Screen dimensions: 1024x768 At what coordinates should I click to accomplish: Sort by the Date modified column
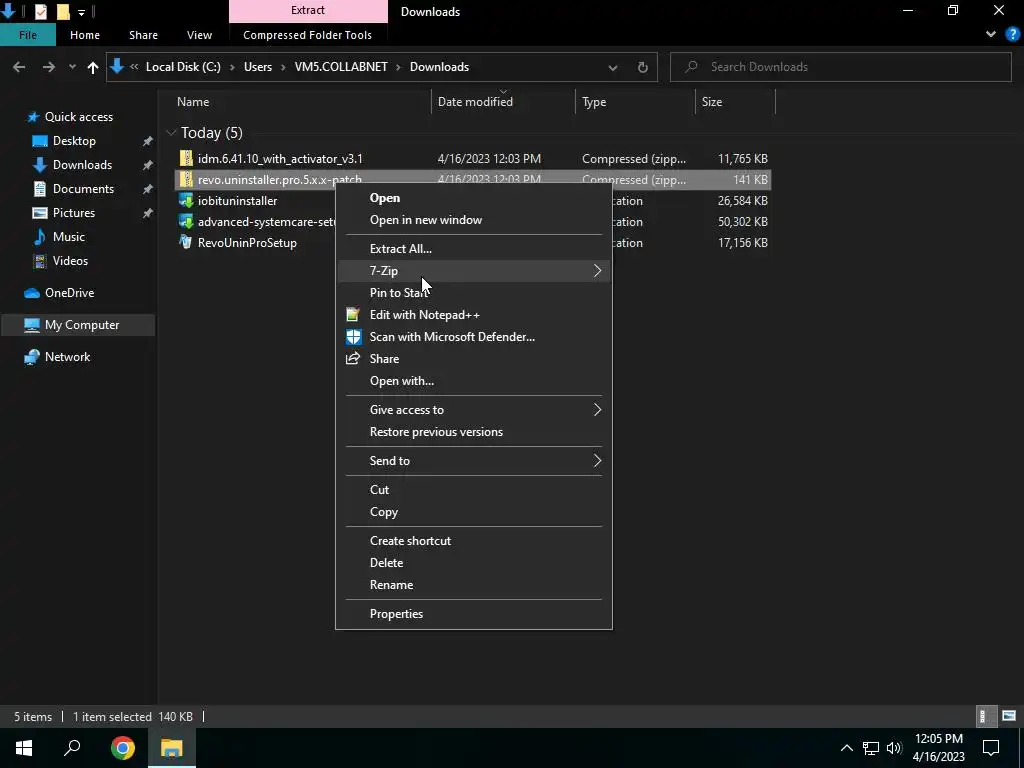coord(475,102)
